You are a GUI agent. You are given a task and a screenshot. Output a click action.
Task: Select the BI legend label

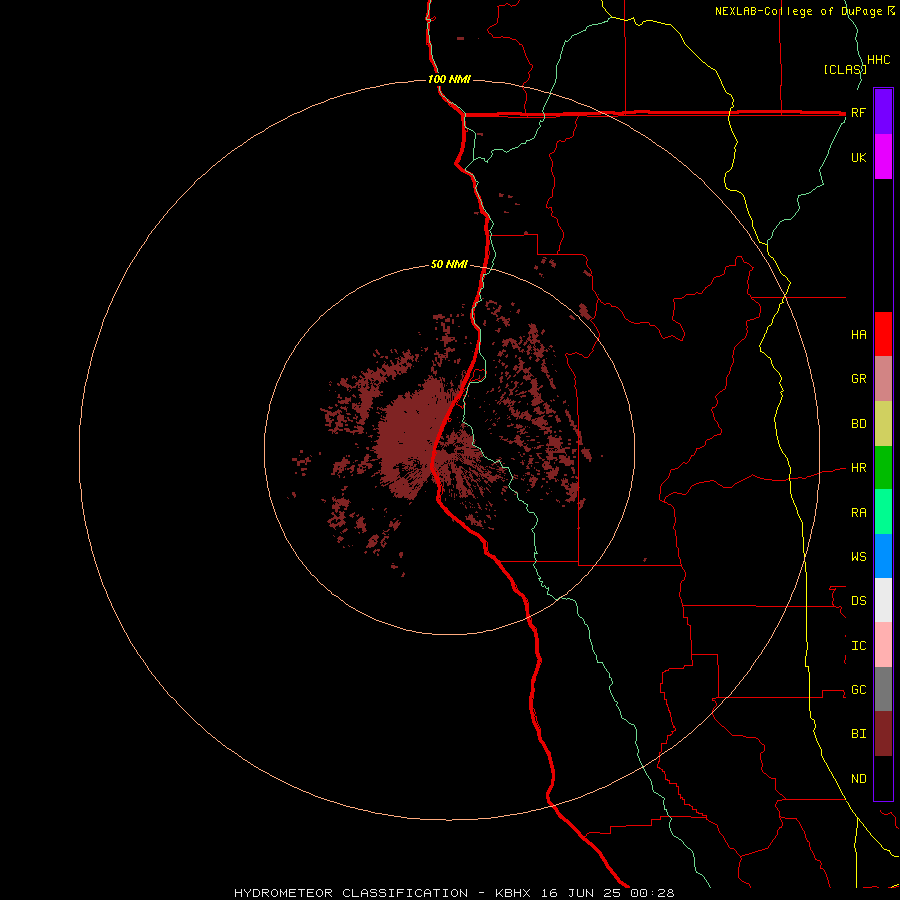click(x=858, y=734)
